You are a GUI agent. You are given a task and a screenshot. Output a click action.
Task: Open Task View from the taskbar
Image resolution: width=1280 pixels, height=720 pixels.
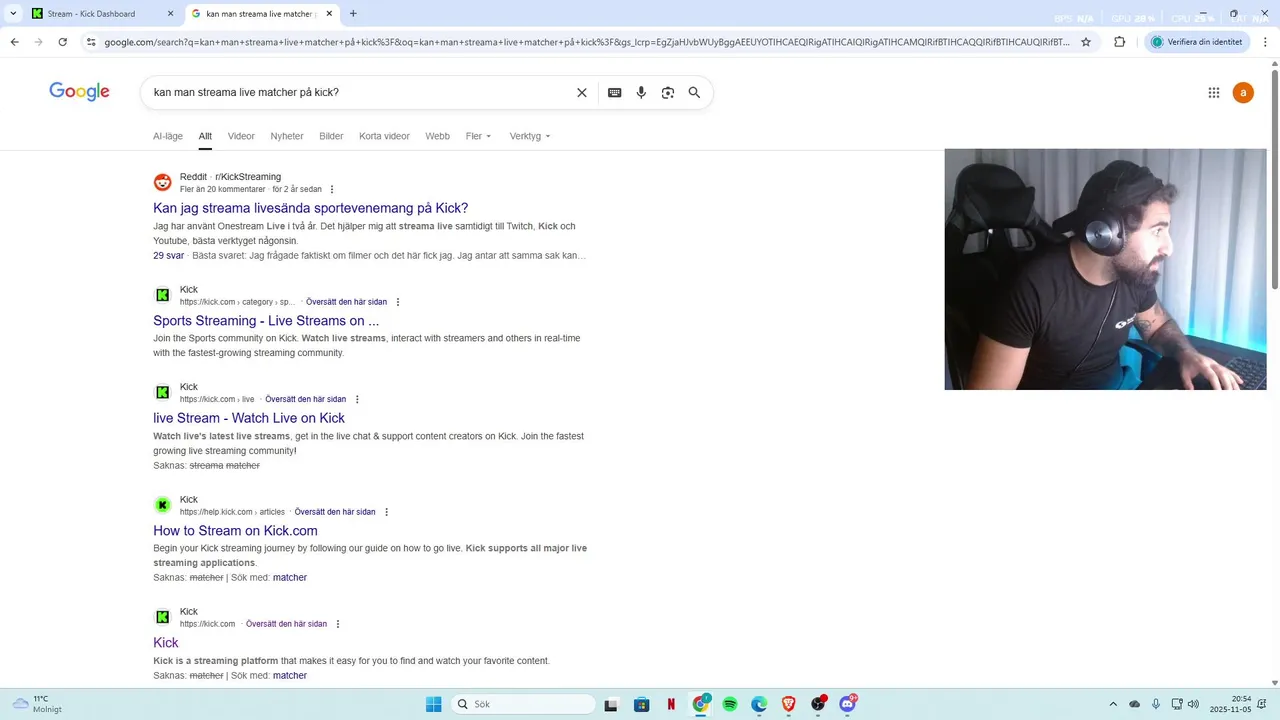tap(611, 704)
